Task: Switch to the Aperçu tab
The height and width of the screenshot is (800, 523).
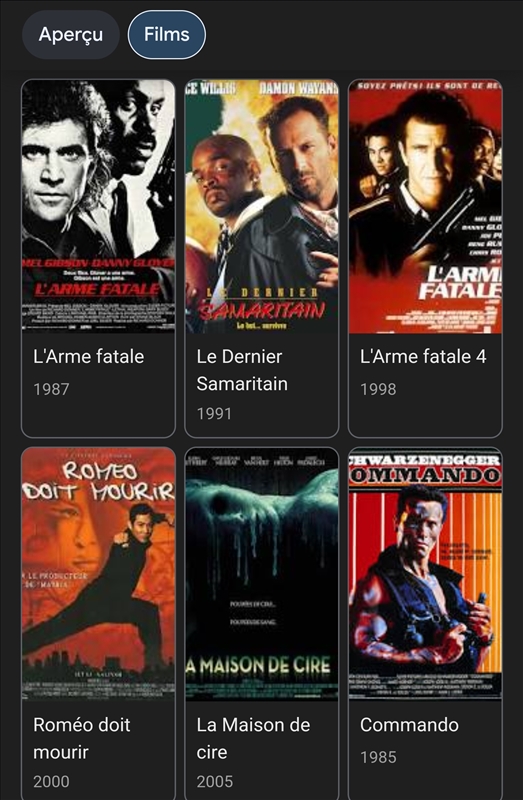Action: [x=70, y=35]
